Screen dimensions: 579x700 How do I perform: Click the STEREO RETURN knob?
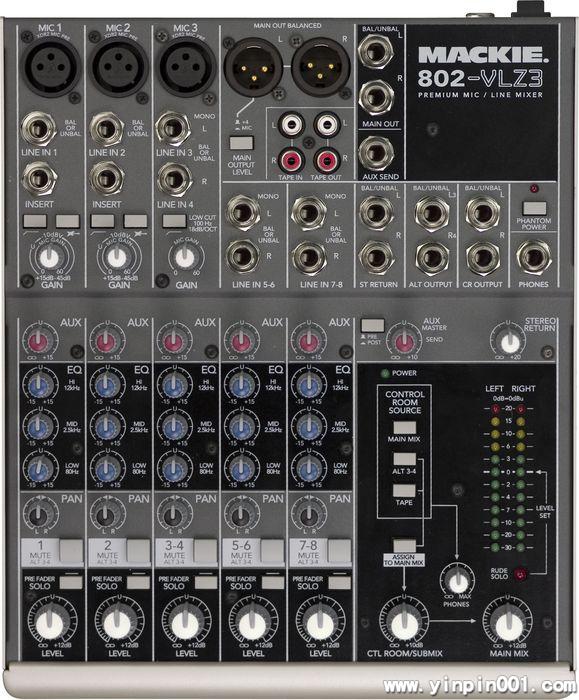coord(510,342)
